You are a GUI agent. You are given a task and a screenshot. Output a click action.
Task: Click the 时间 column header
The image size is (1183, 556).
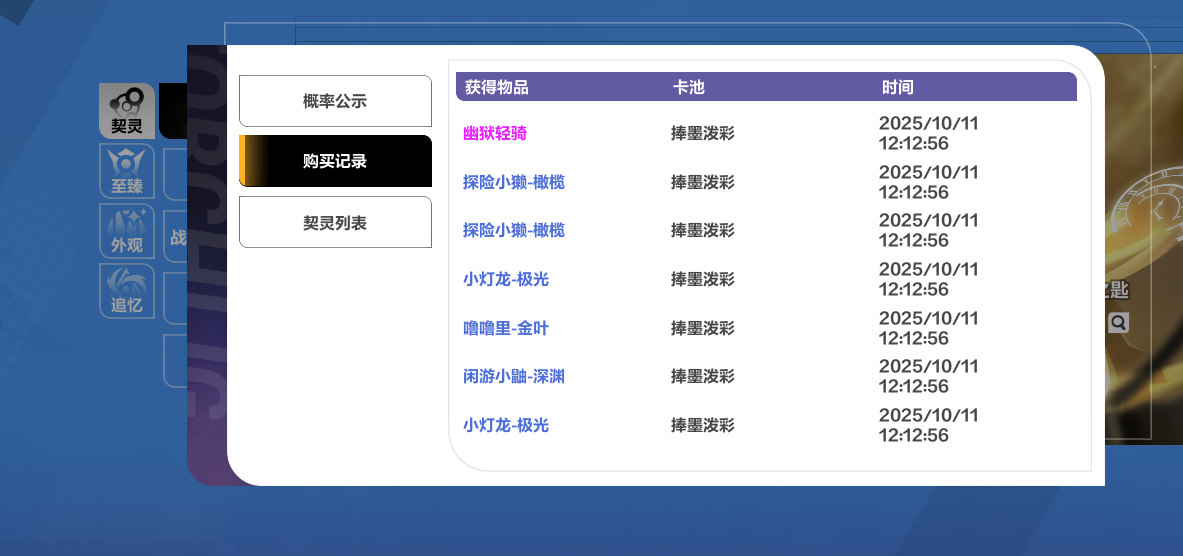898,87
